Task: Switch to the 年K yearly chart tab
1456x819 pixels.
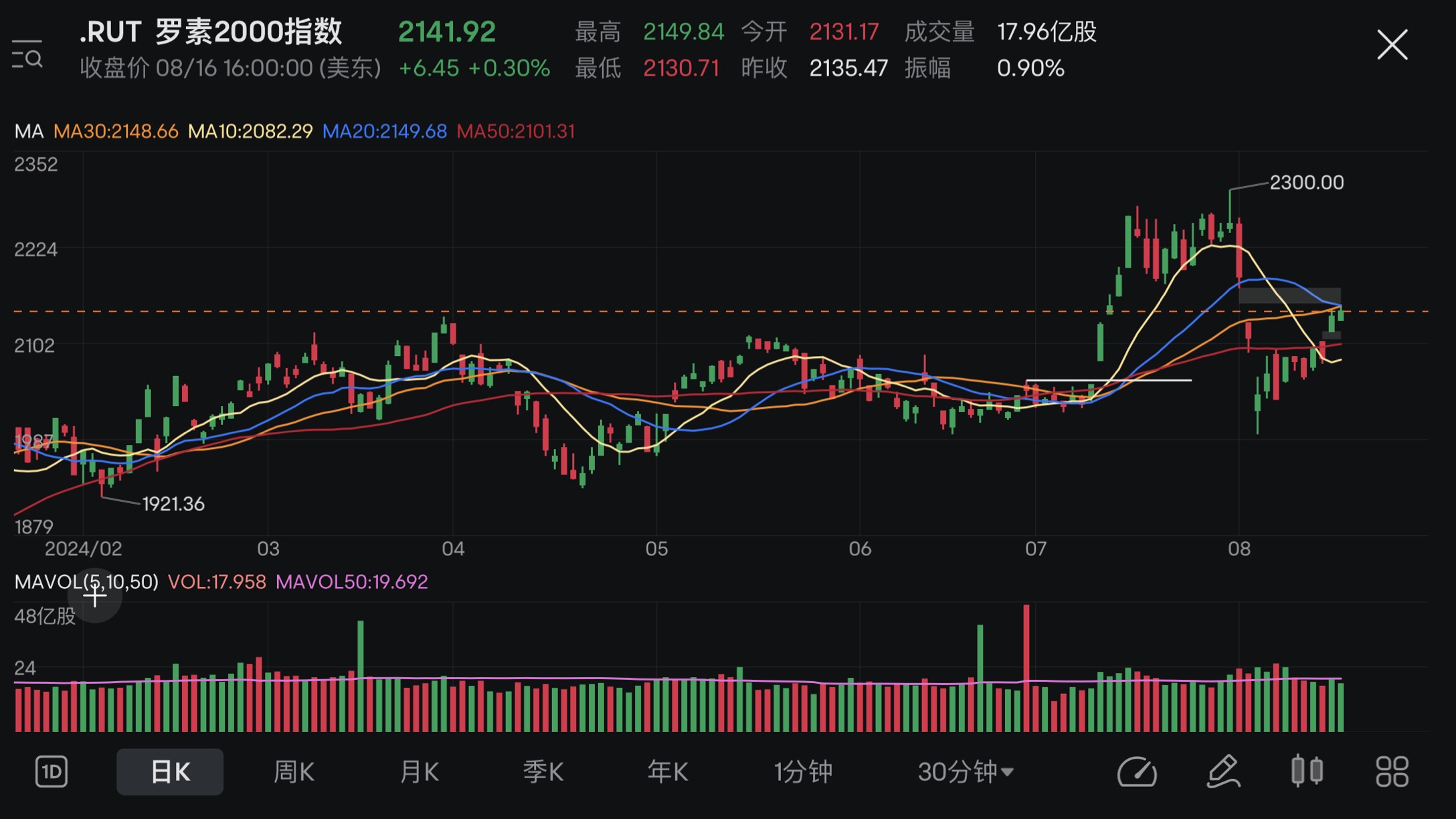Action: pyautogui.click(x=667, y=772)
